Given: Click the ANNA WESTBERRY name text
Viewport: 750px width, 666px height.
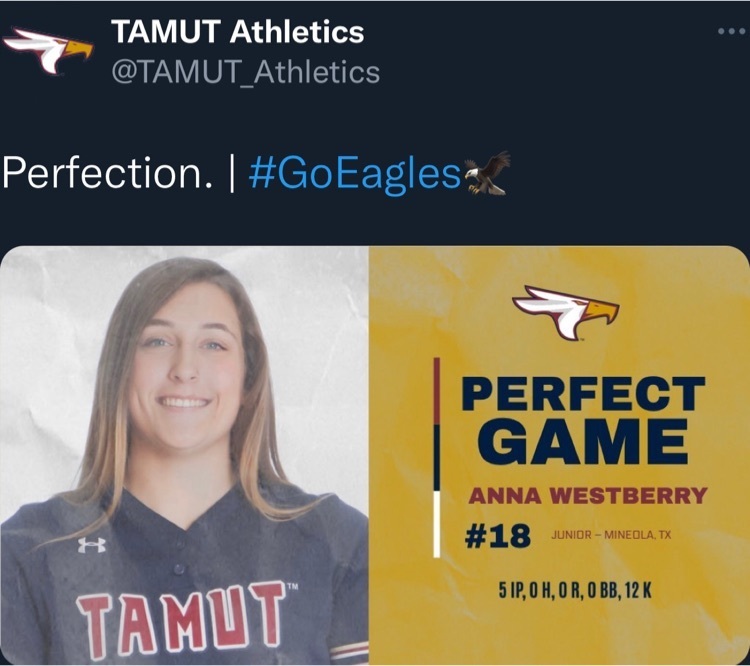Looking at the screenshot, I should click(x=588, y=496).
